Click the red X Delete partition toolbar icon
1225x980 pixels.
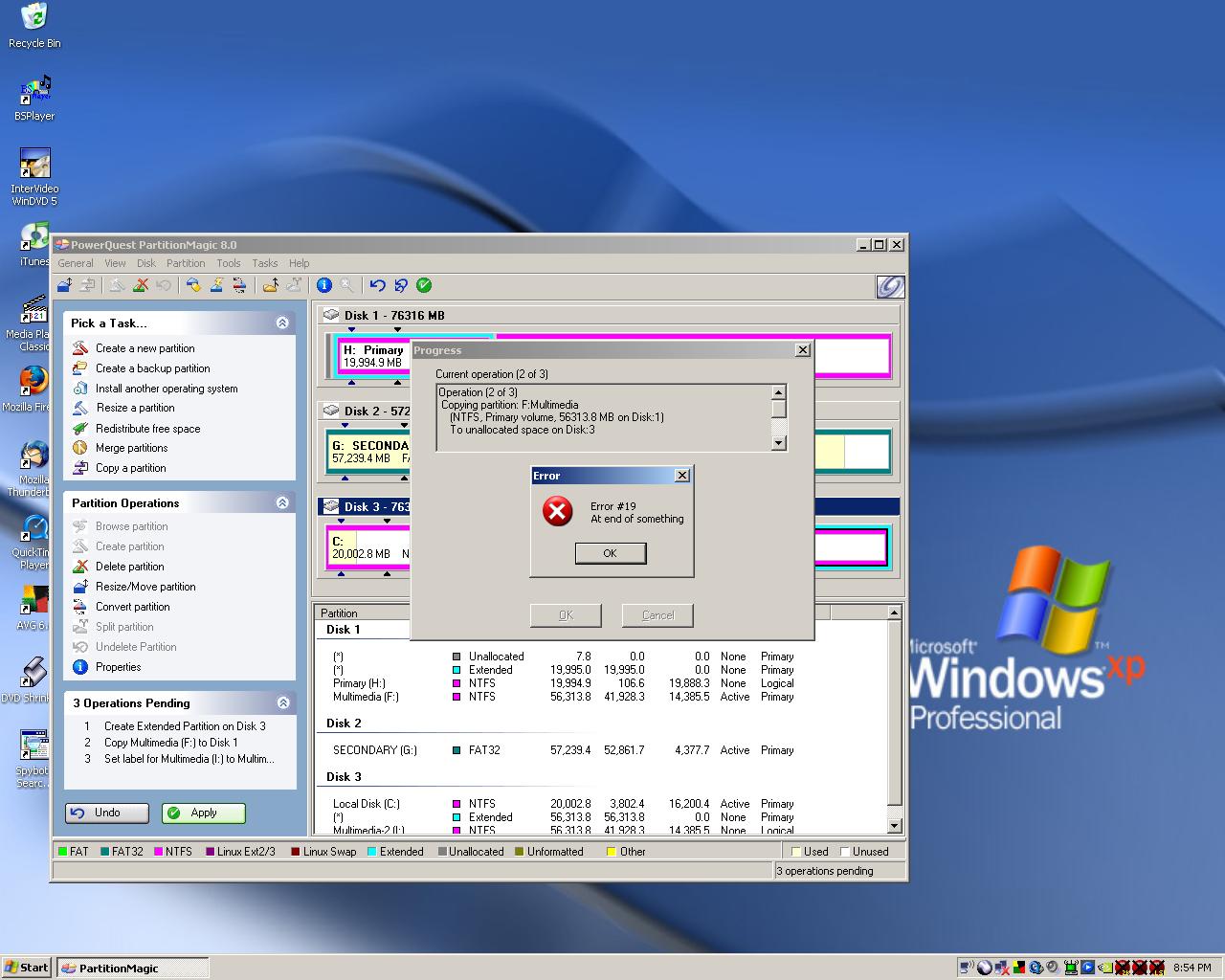(141, 285)
